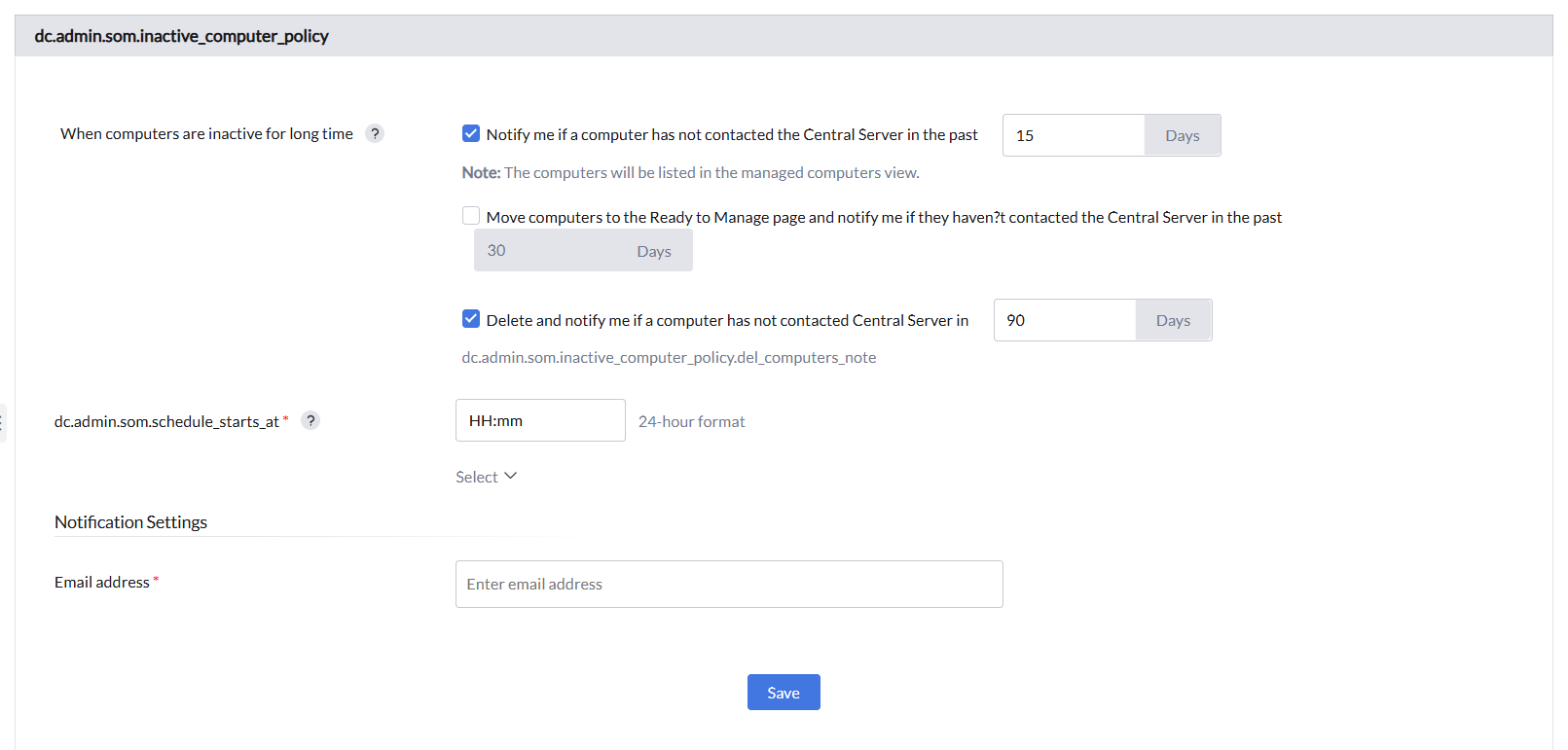Click the Enter email address field
The height and width of the screenshot is (750, 1568).
pos(729,585)
